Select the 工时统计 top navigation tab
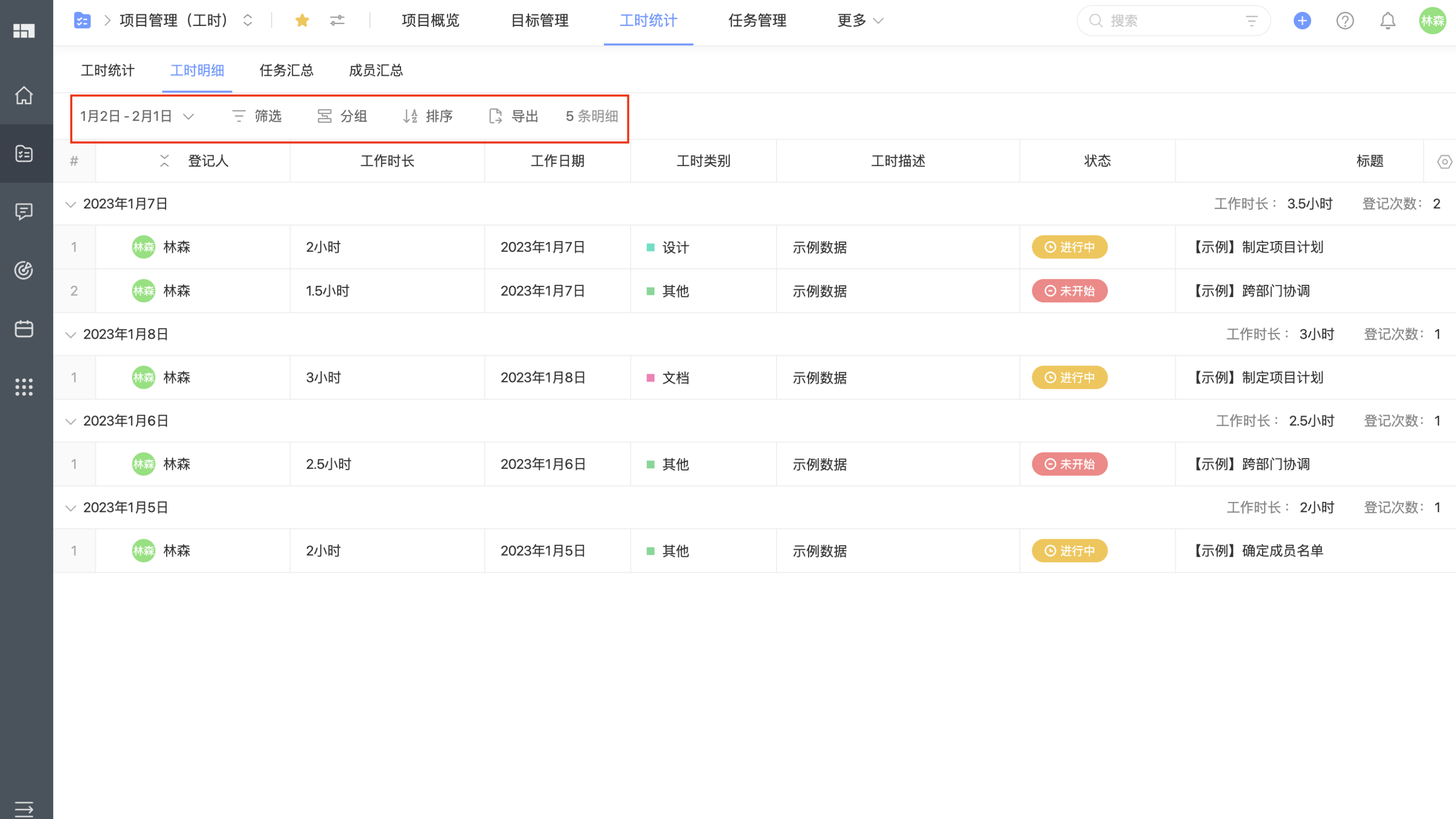Screen dimensions: 1456x819 (648, 21)
